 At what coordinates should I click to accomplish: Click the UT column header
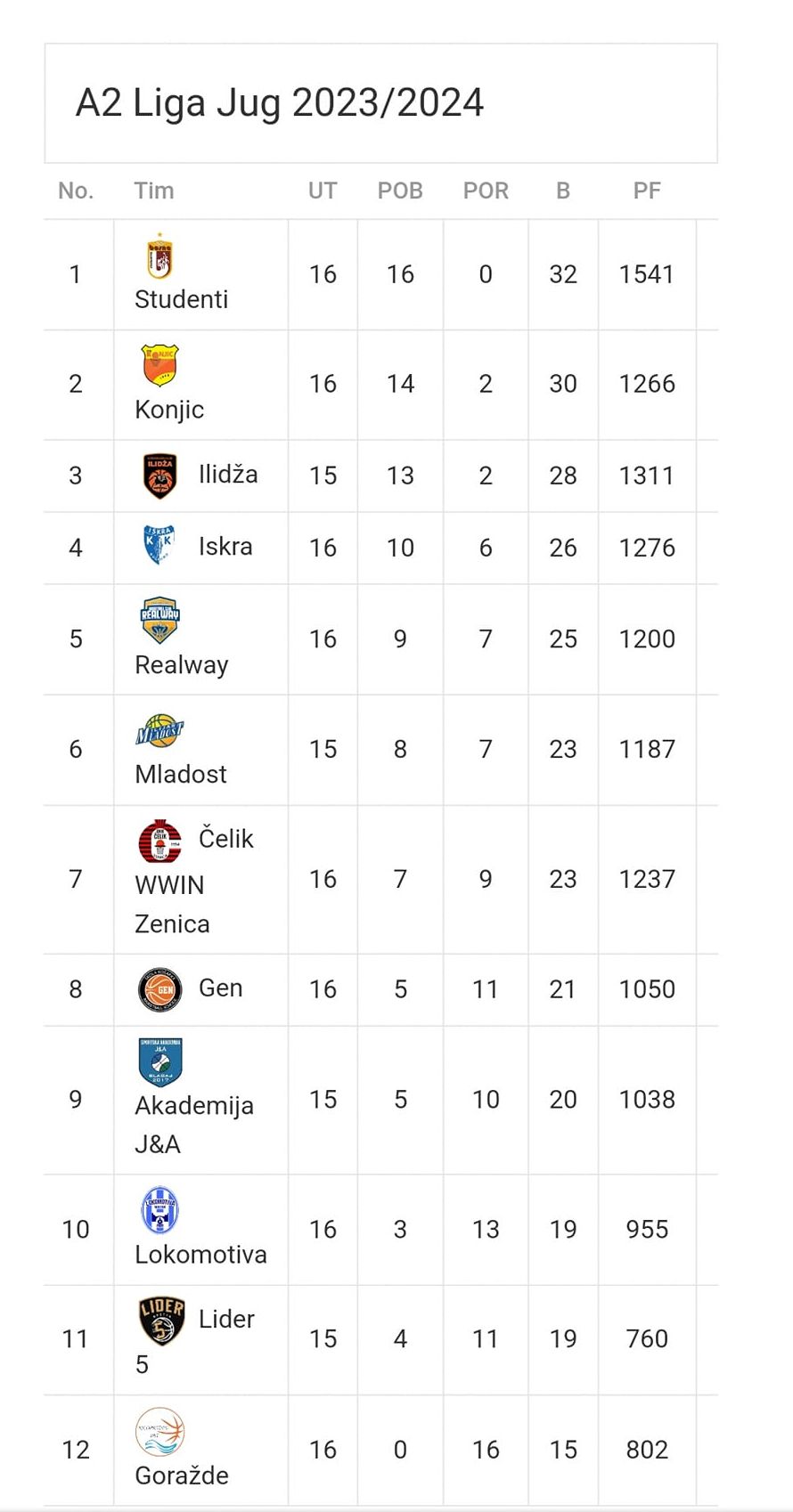click(323, 191)
